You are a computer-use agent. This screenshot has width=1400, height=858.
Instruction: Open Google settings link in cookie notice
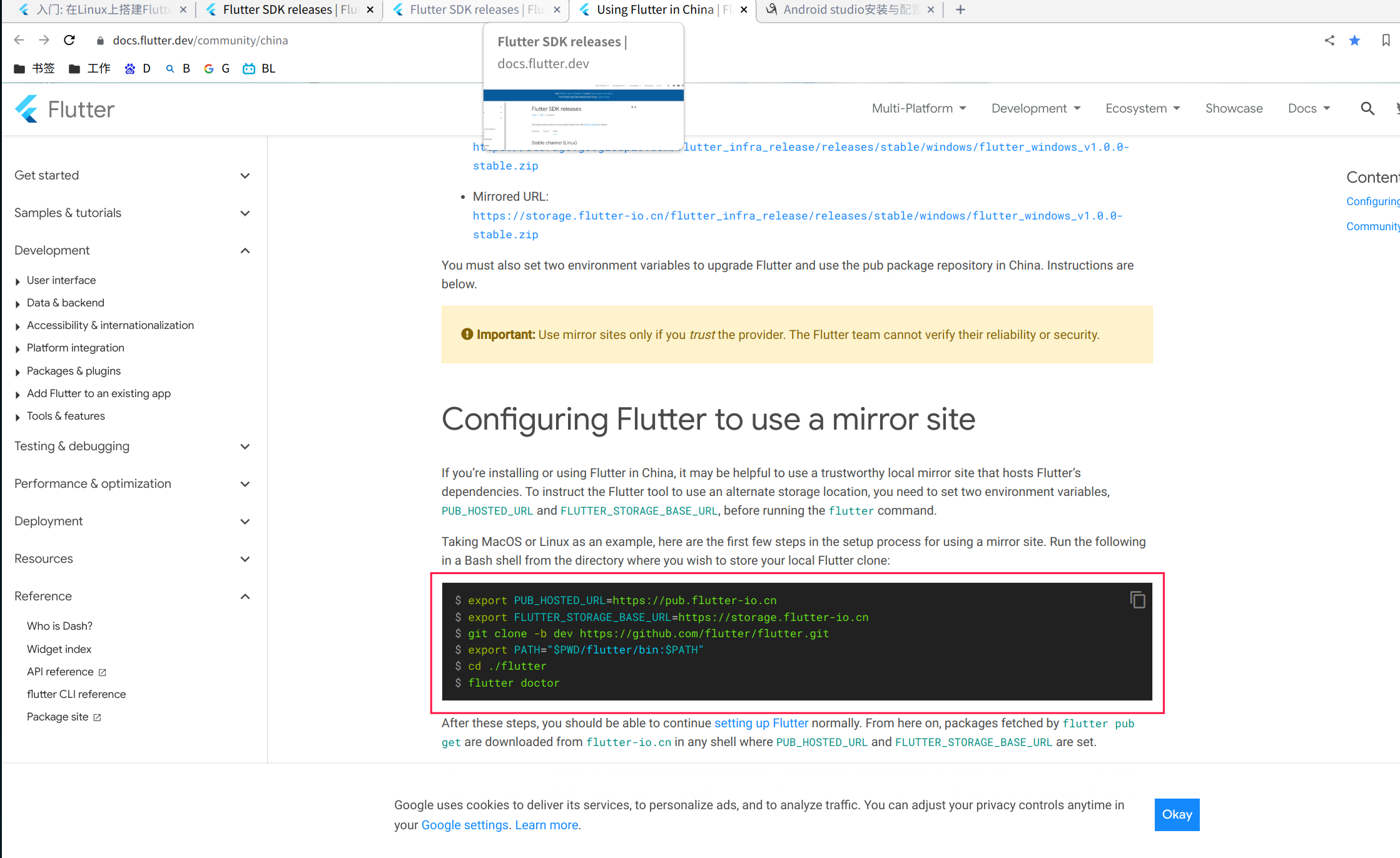[465, 825]
